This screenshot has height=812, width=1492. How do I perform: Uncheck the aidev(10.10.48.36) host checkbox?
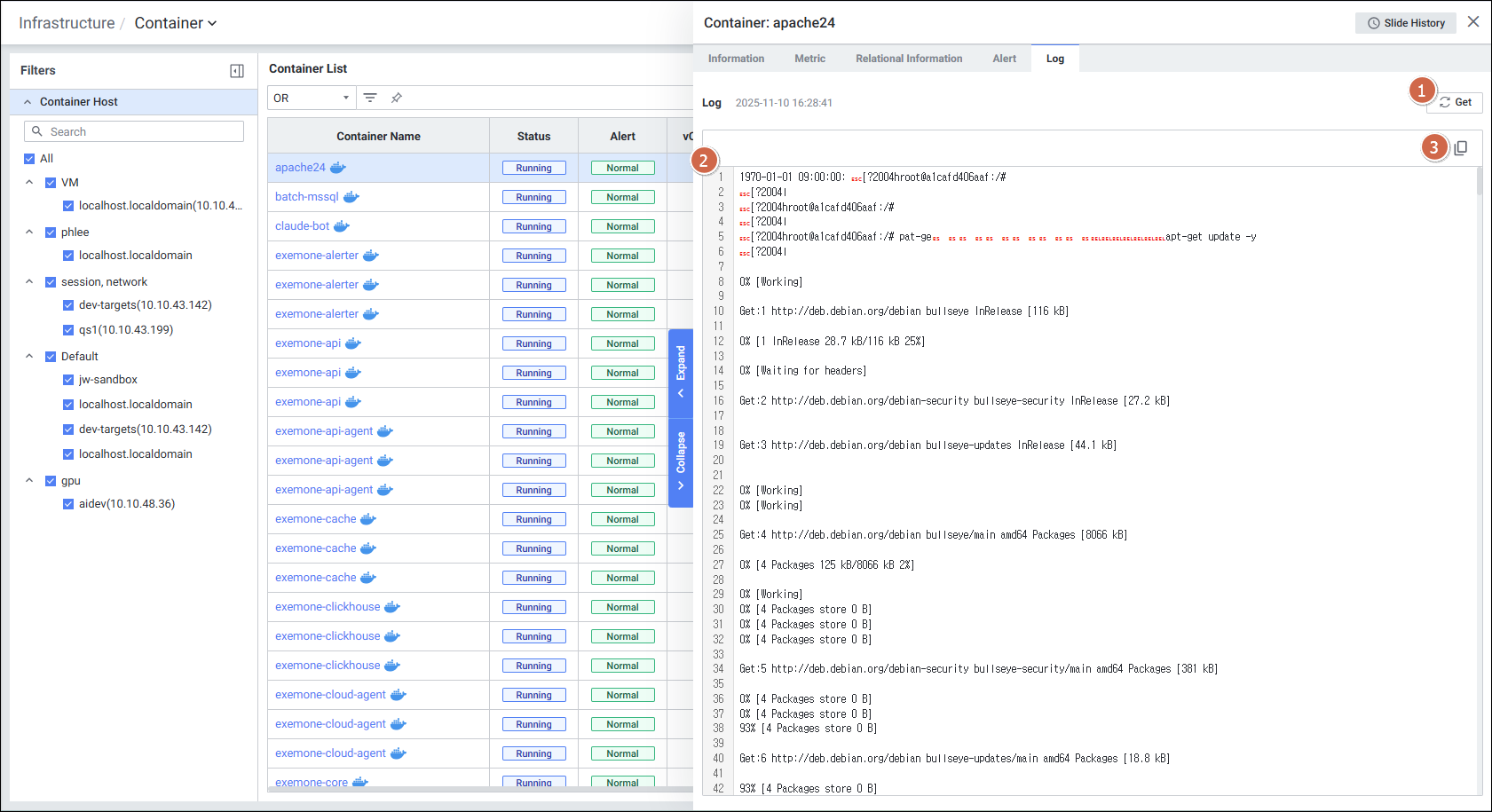(68, 504)
